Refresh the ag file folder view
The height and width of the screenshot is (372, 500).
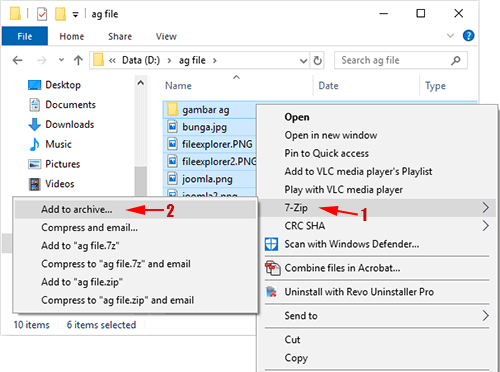[x=318, y=60]
